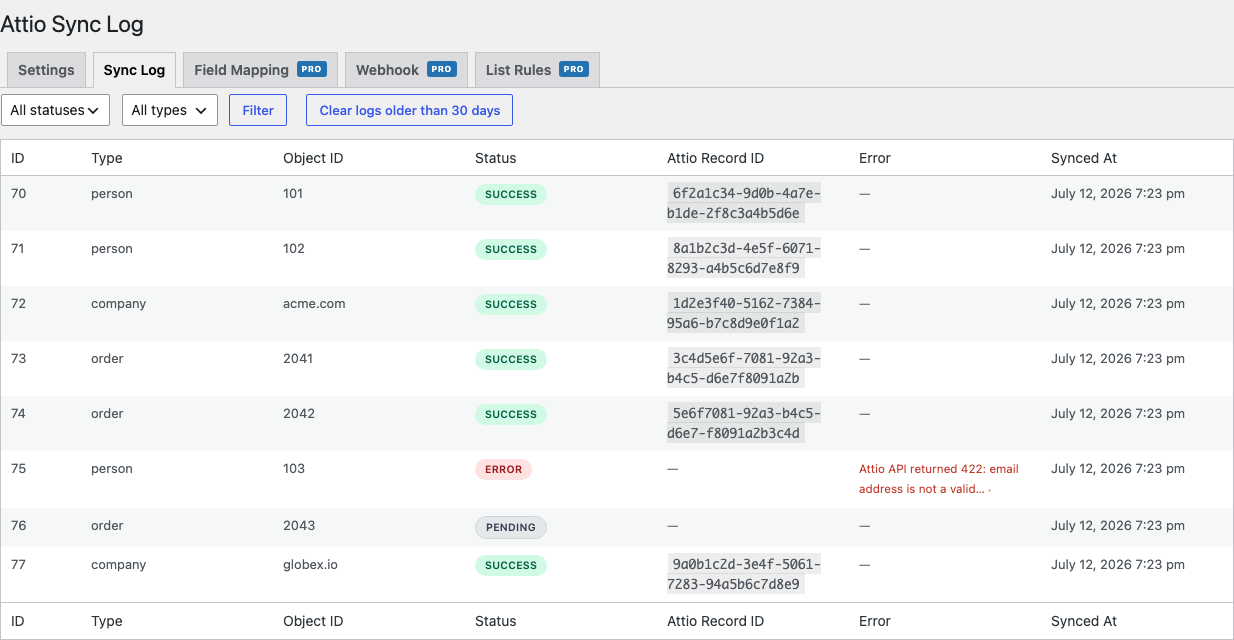
Task: Click the log ID 77 cell
Action: 19,564
